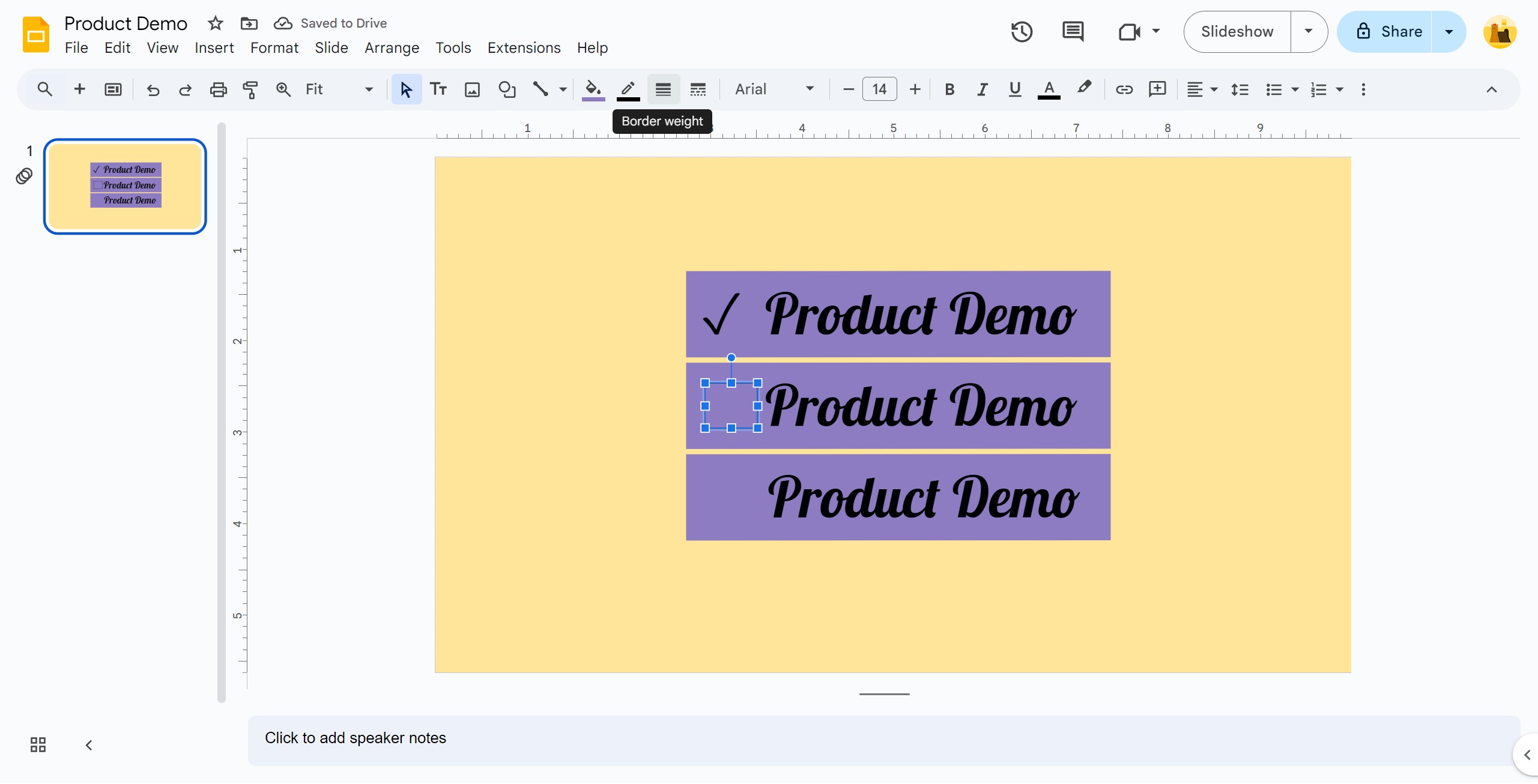1538x784 pixels.
Task: Star the Product Demo document
Action: (x=215, y=23)
